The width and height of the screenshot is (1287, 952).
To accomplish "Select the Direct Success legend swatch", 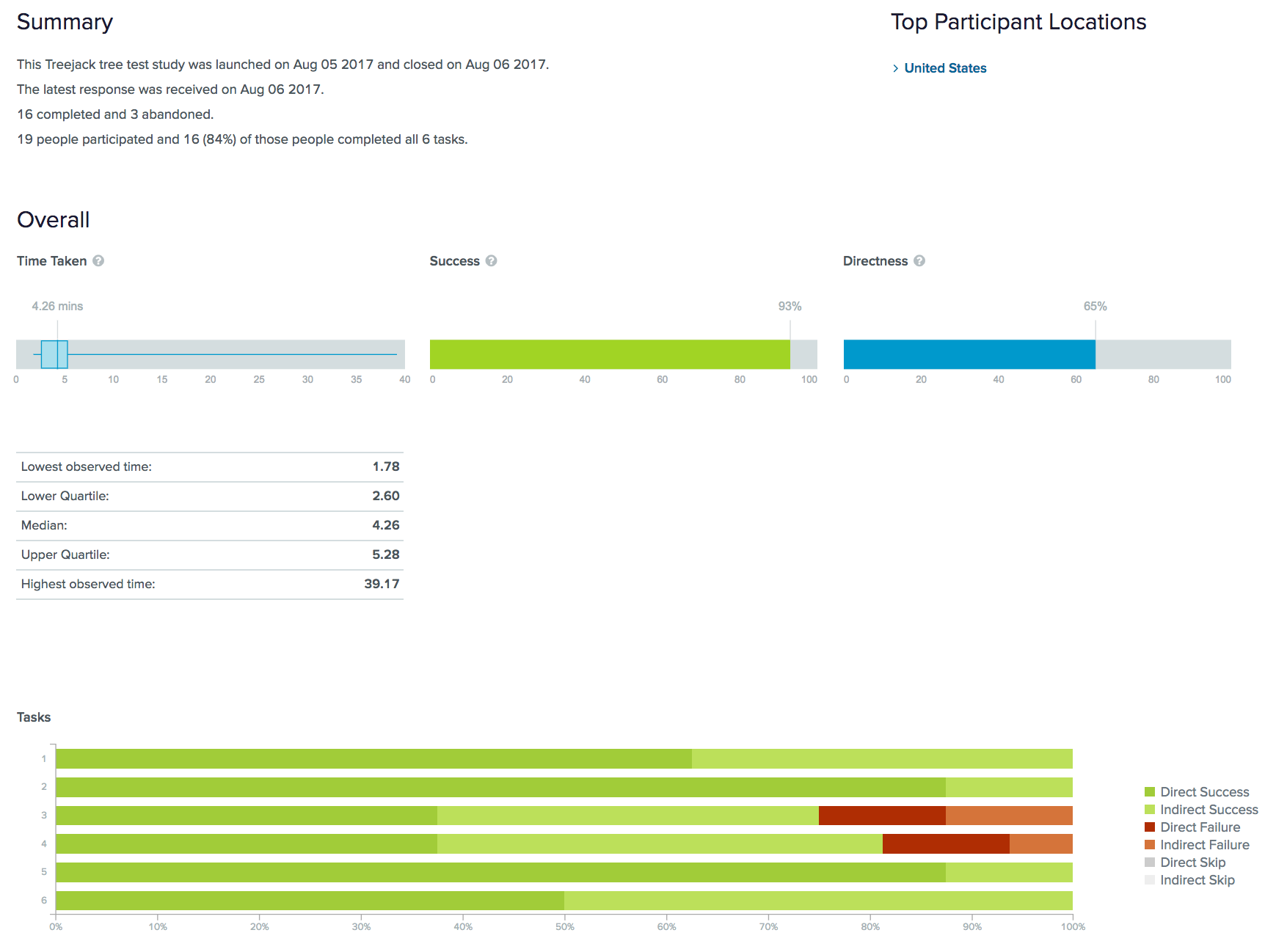I will [x=1150, y=792].
